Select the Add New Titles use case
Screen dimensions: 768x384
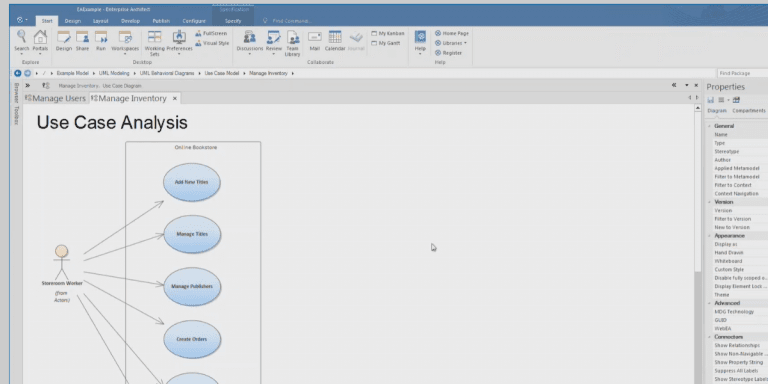[192, 182]
